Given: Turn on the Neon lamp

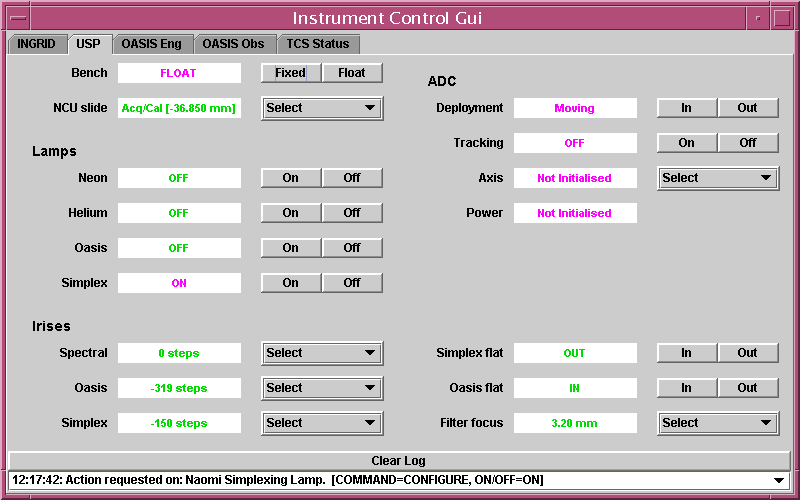Looking at the screenshot, I should (291, 178).
